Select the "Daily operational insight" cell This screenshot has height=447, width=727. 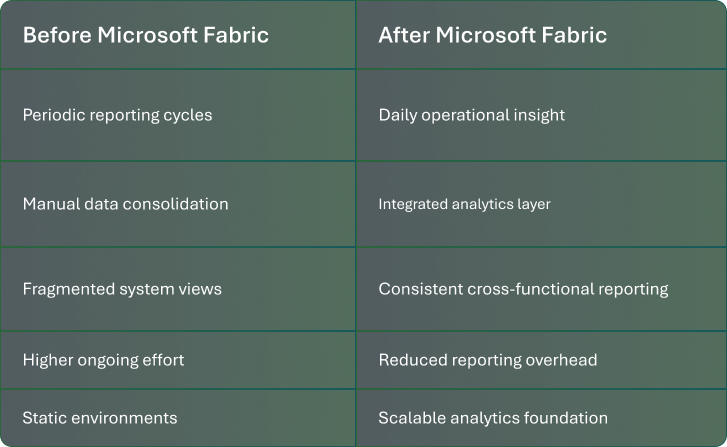(471, 115)
